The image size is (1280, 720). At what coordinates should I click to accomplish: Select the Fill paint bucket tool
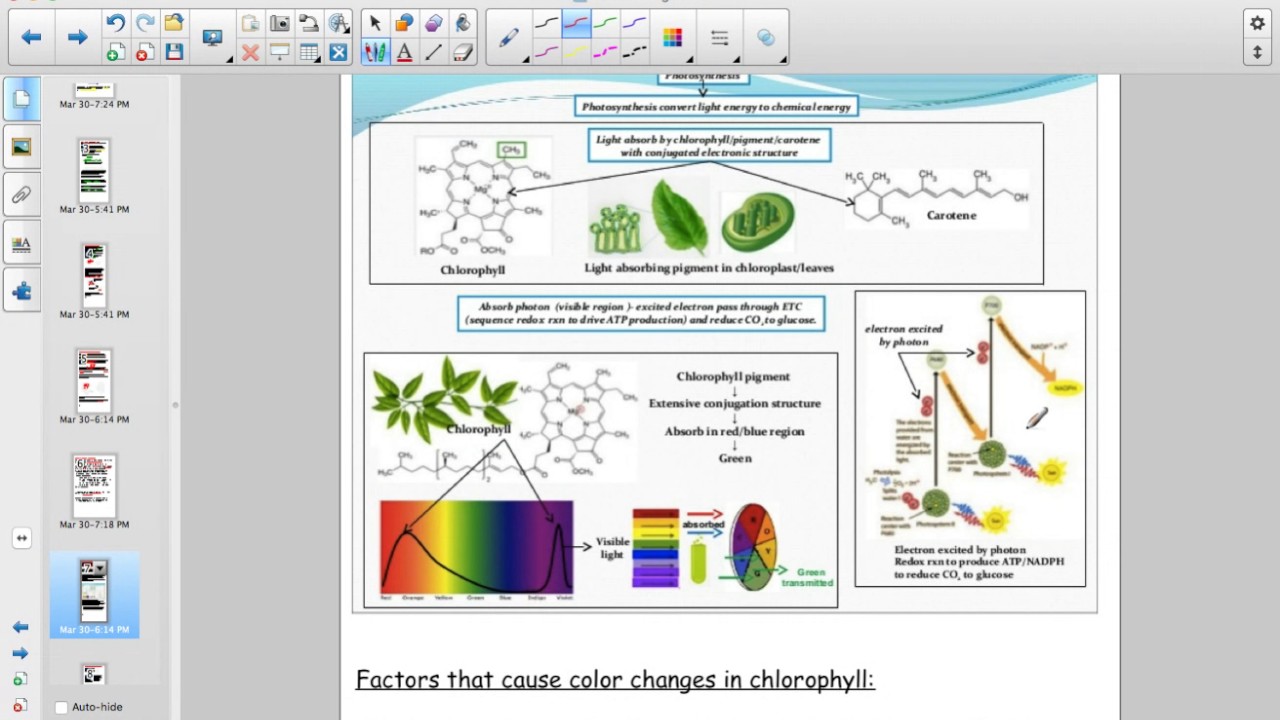(462, 23)
